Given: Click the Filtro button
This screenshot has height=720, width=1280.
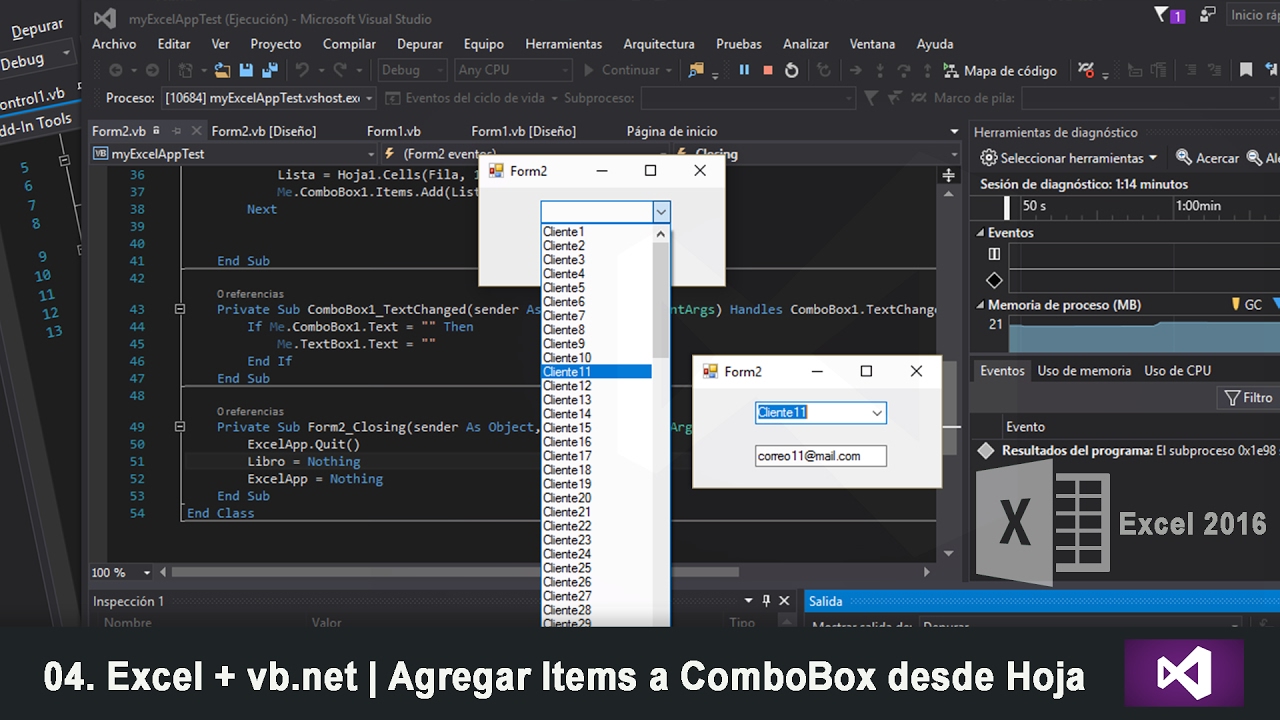Looking at the screenshot, I should tap(1249, 398).
